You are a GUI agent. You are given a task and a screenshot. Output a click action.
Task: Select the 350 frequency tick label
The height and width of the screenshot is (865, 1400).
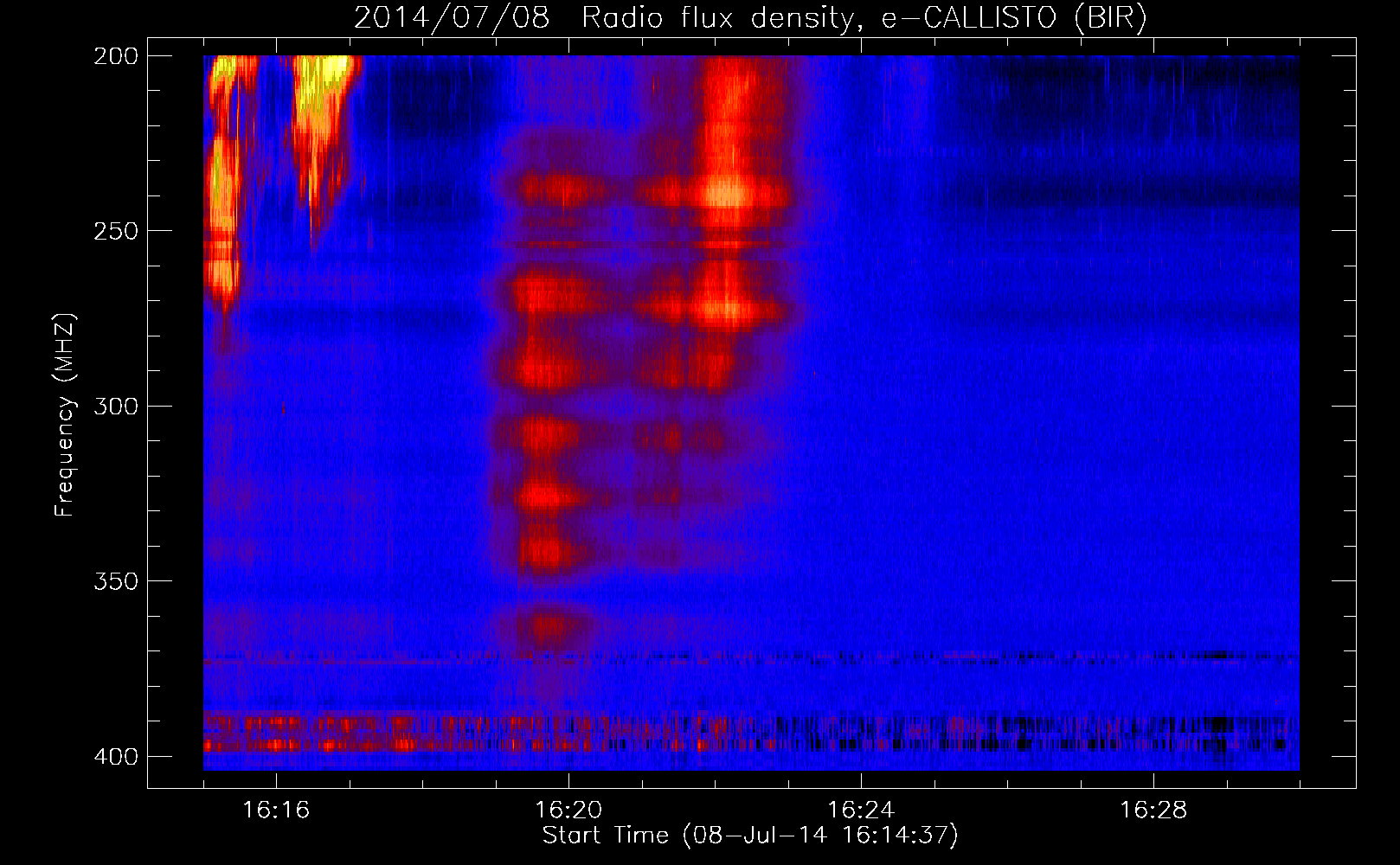pos(115,580)
